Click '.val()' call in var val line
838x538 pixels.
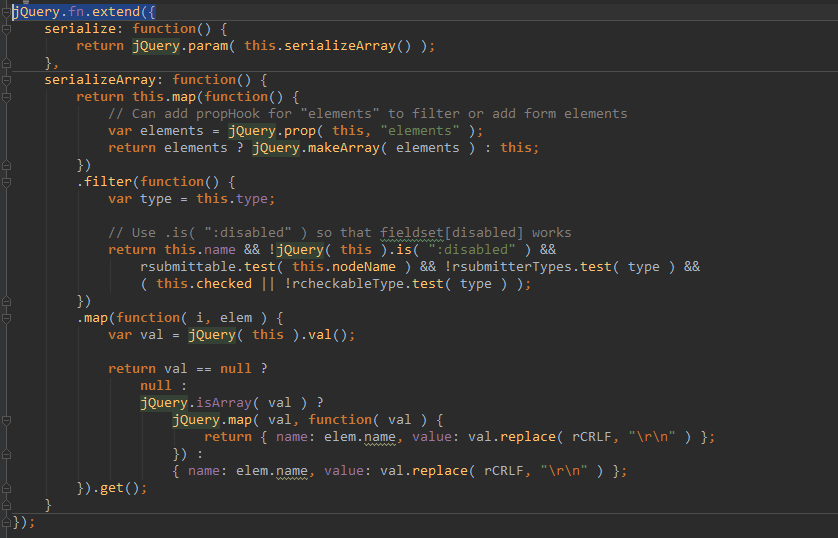pyautogui.click(x=324, y=335)
